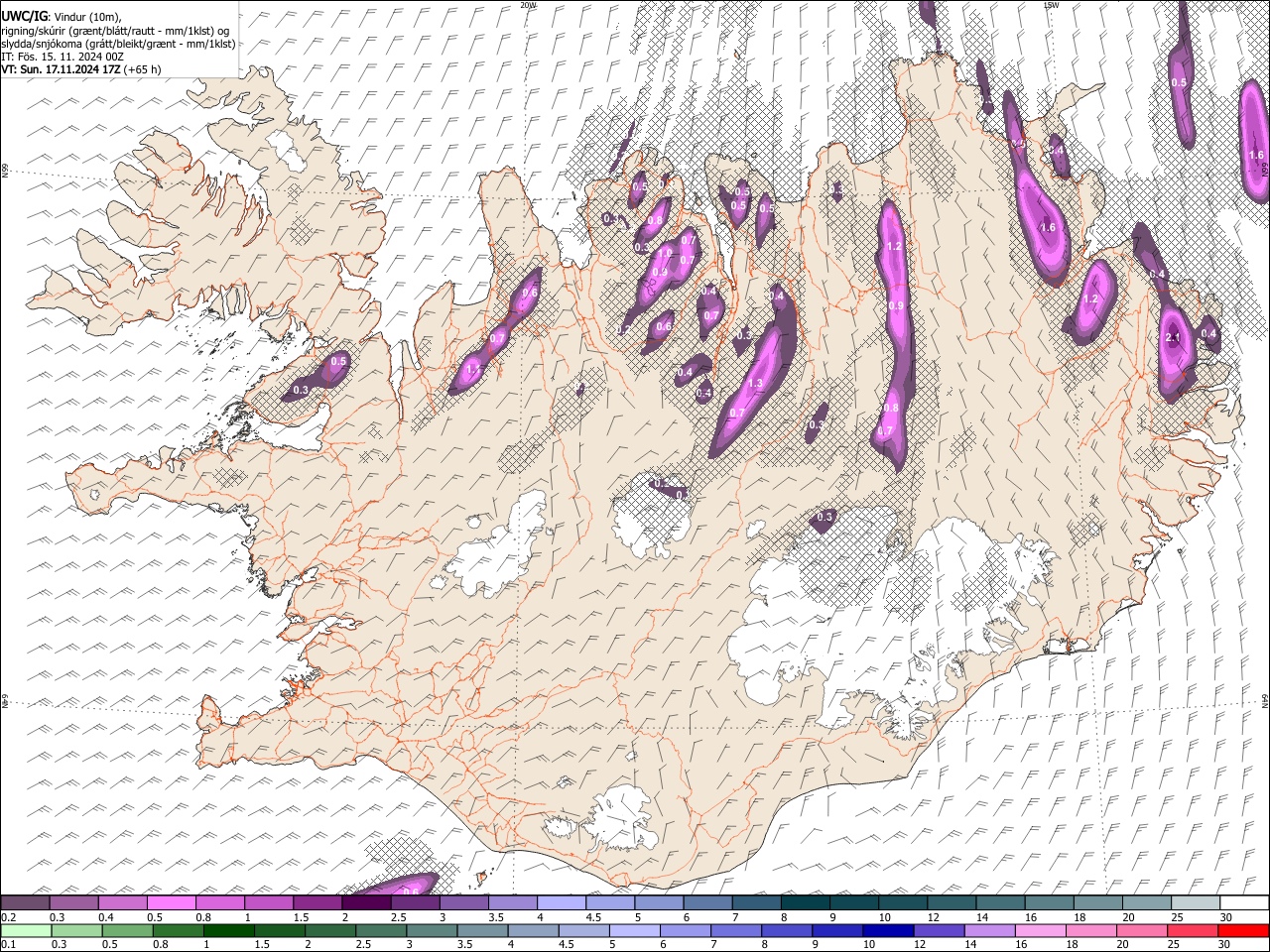Click the 1.1 snowfall value label

point(473,369)
